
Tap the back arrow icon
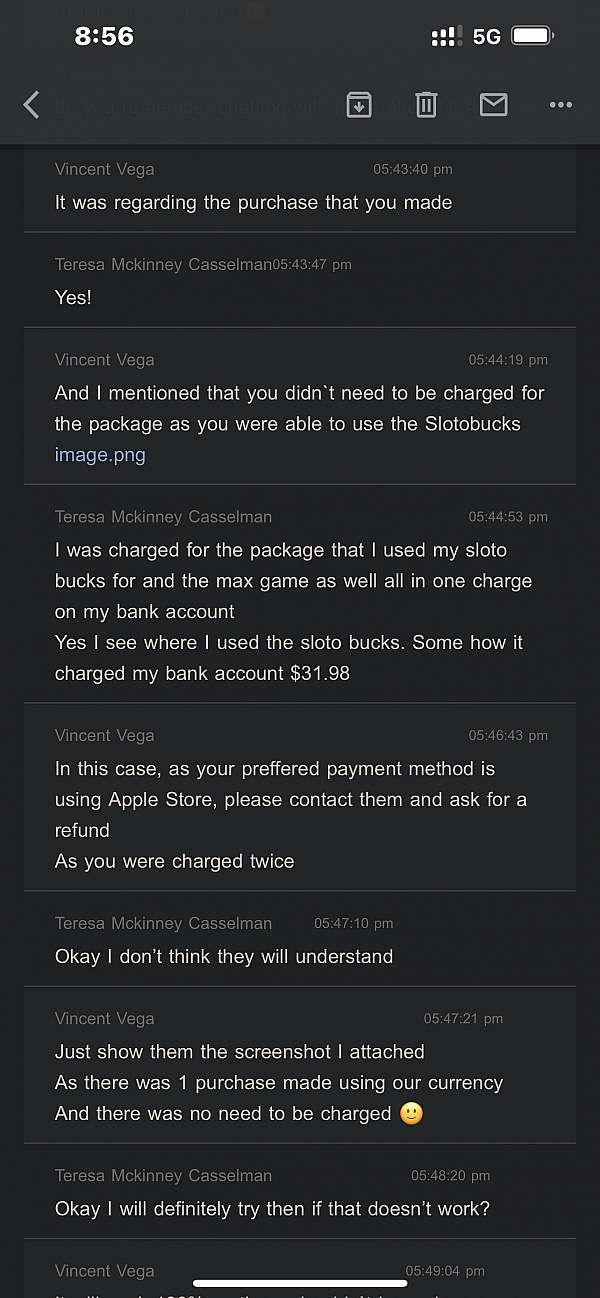click(32, 105)
